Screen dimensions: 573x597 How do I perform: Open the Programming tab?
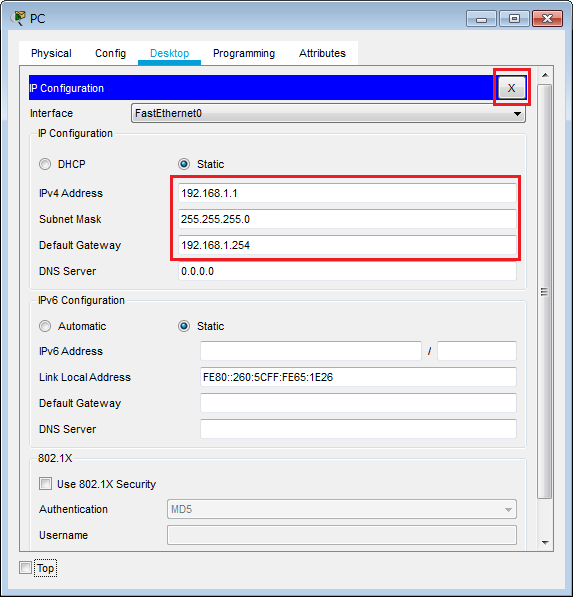click(244, 53)
